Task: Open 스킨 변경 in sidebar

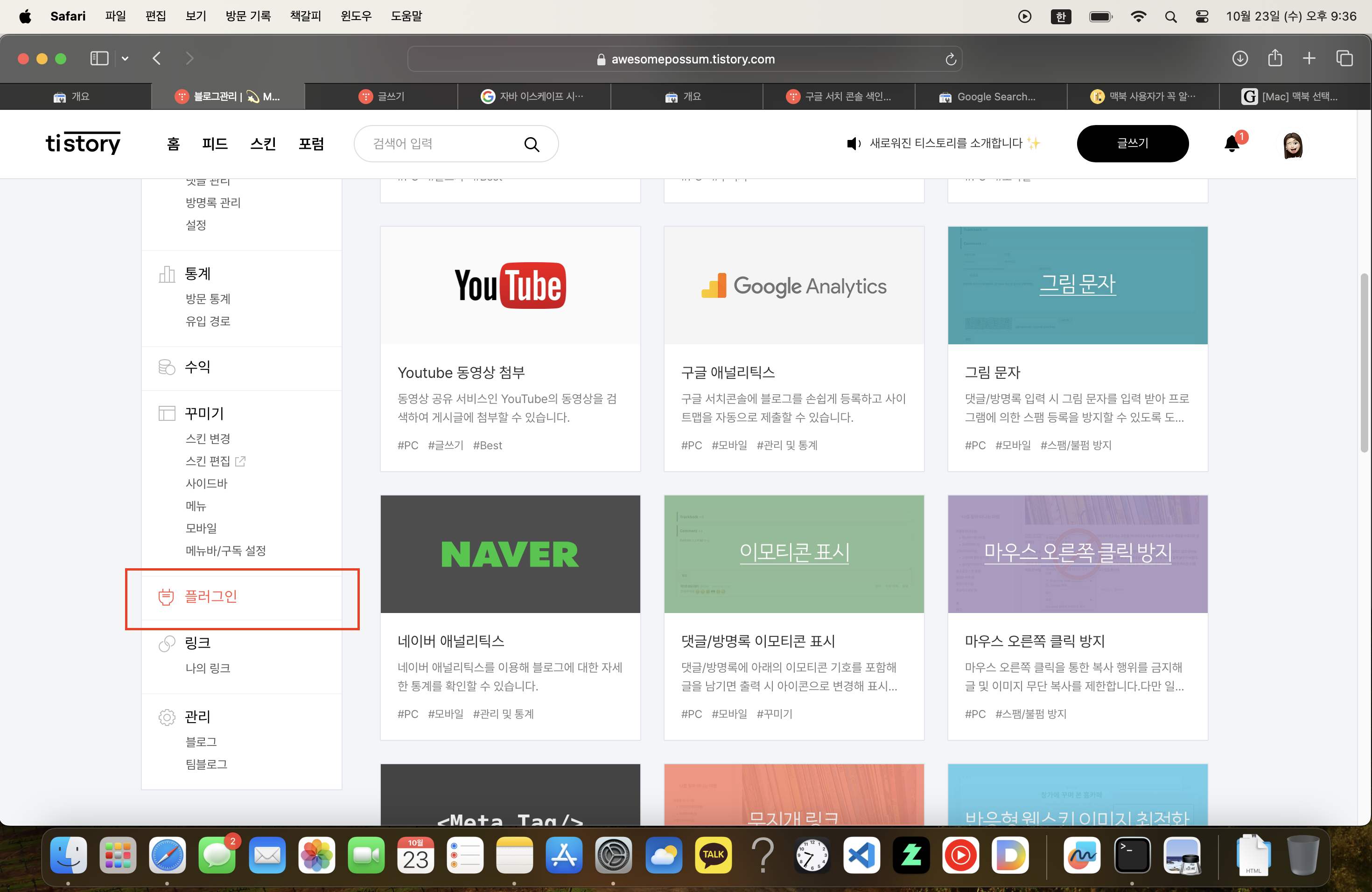Action: click(x=208, y=439)
